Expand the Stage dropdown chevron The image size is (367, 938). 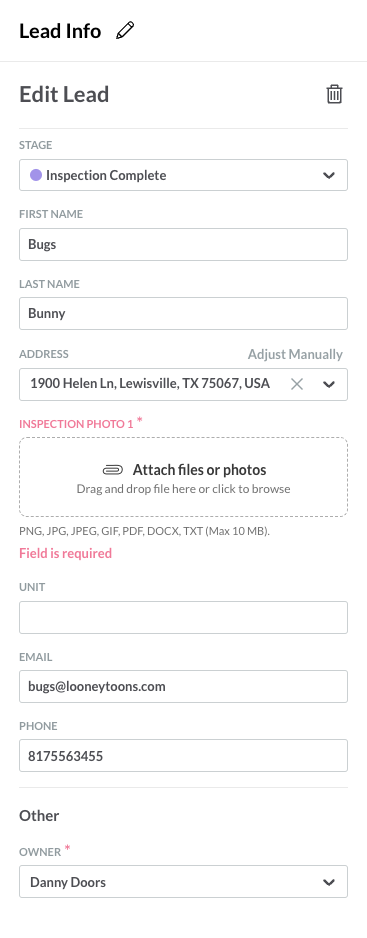pos(329,175)
